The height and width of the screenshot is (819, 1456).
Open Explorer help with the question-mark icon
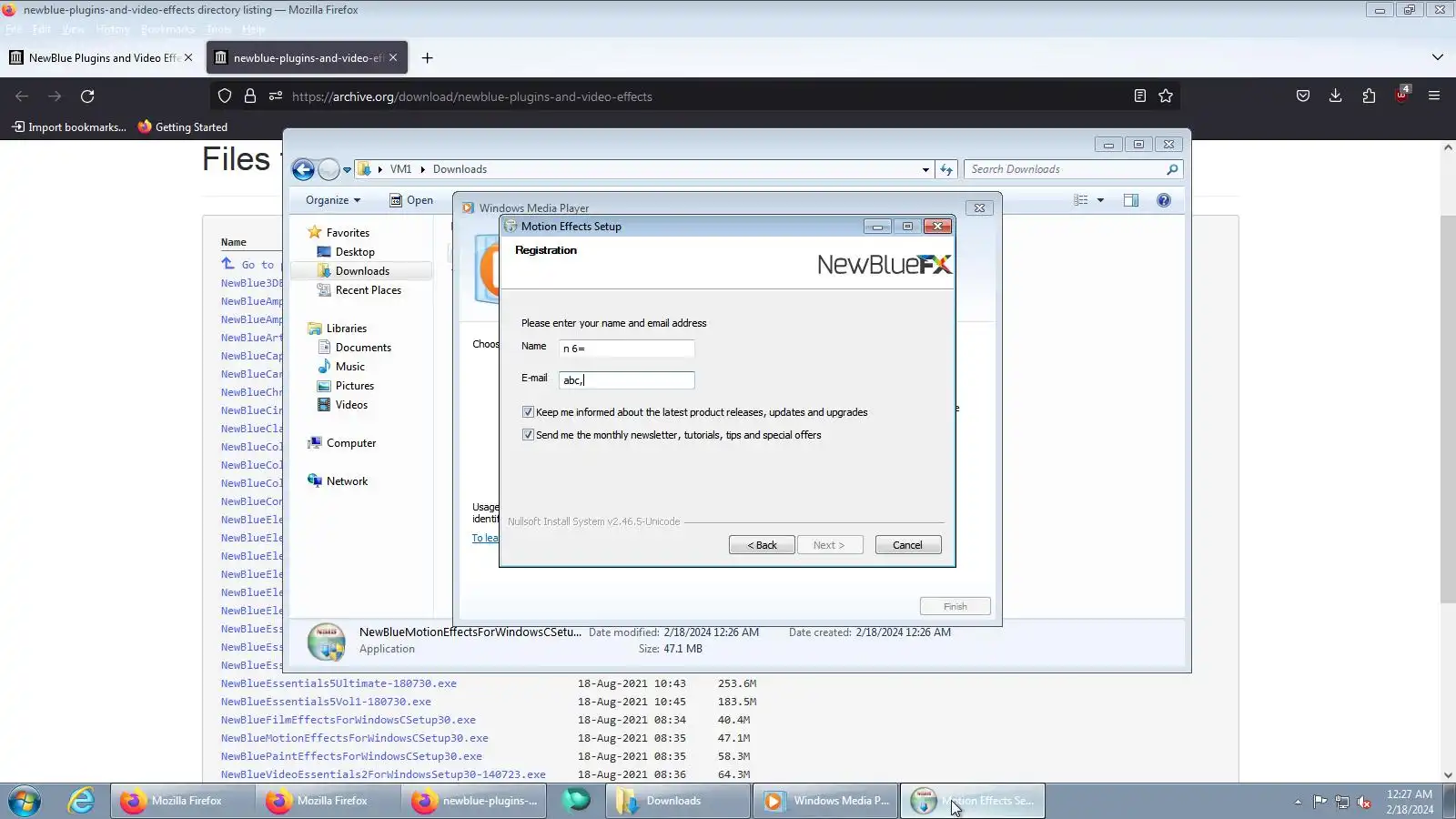pyautogui.click(x=1164, y=200)
